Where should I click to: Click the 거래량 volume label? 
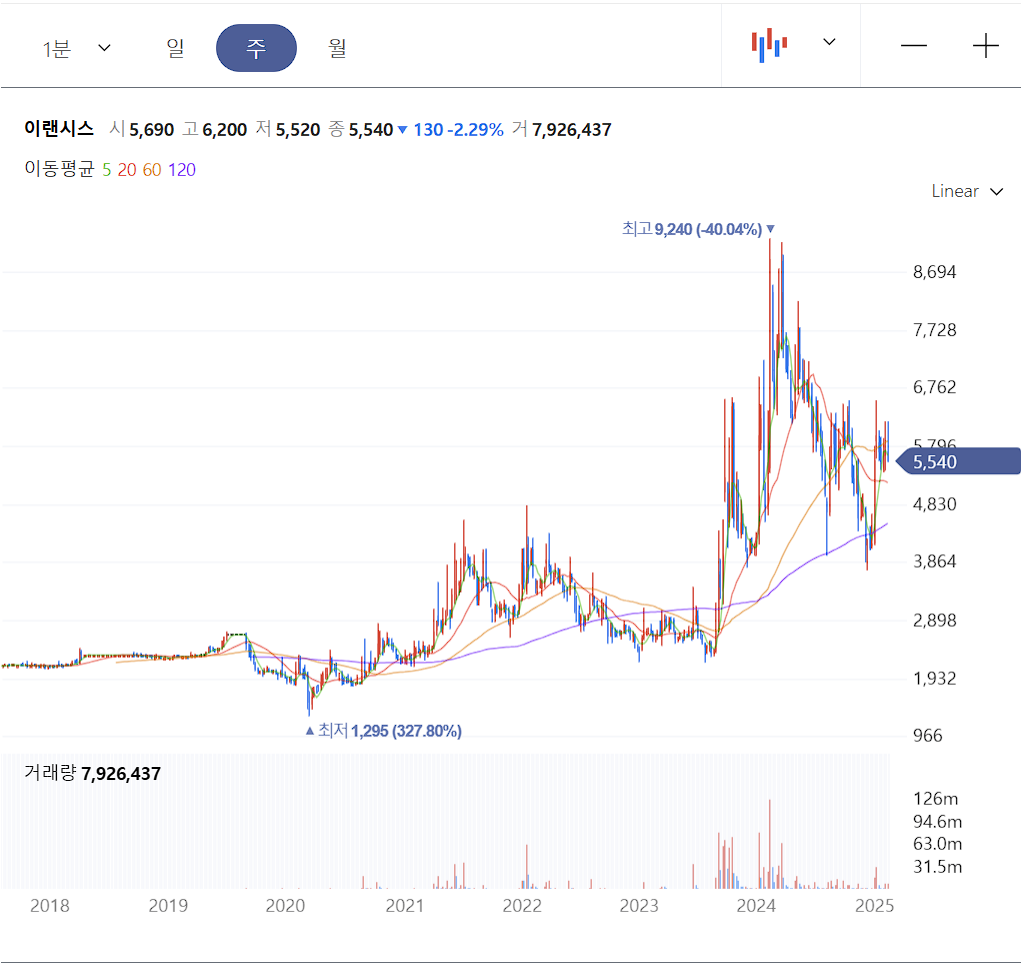48,773
